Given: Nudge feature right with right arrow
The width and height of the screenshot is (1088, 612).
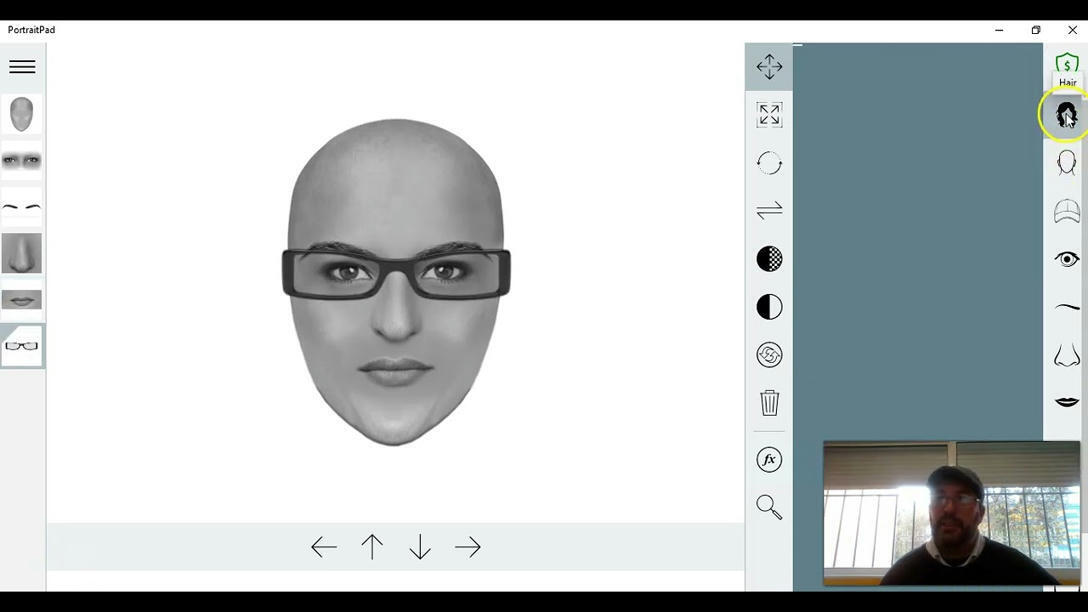Looking at the screenshot, I should (468, 547).
